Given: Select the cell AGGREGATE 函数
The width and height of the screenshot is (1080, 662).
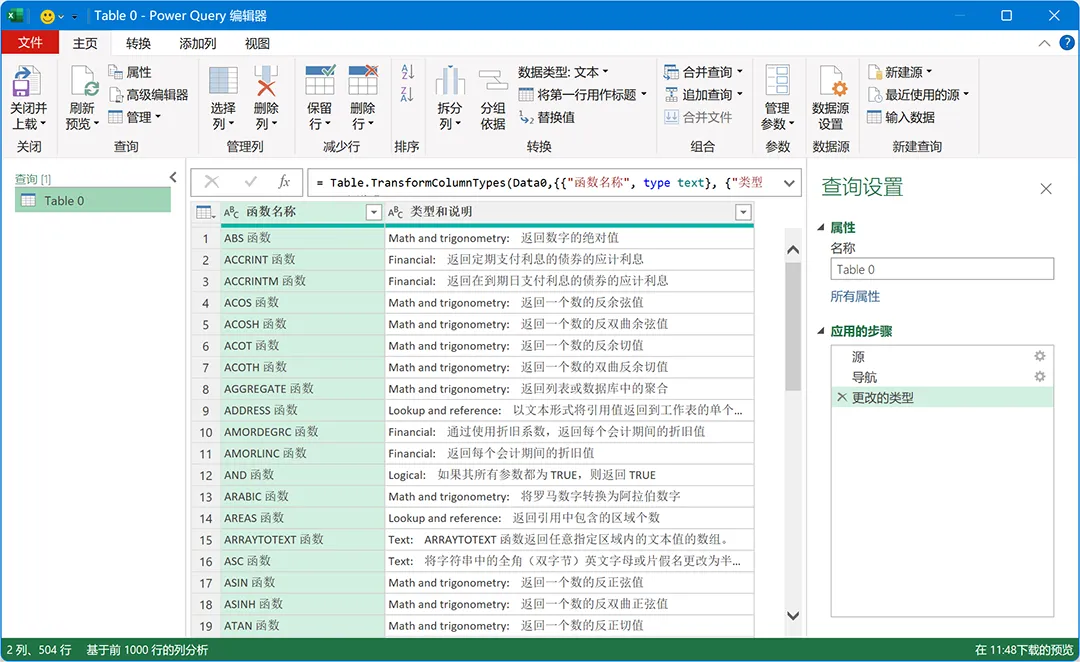Looking at the screenshot, I should [302, 389].
